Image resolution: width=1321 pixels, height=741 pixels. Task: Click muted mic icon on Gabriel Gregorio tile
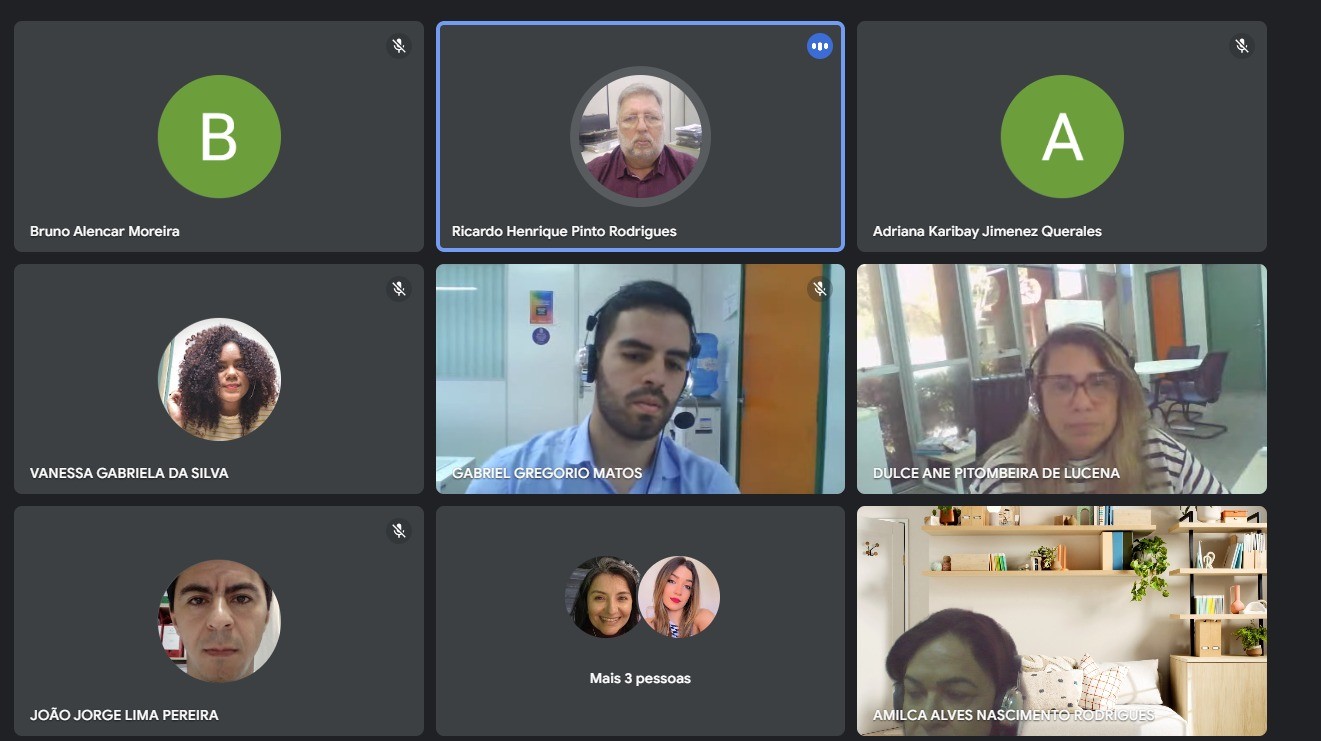click(x=820, y=289)
